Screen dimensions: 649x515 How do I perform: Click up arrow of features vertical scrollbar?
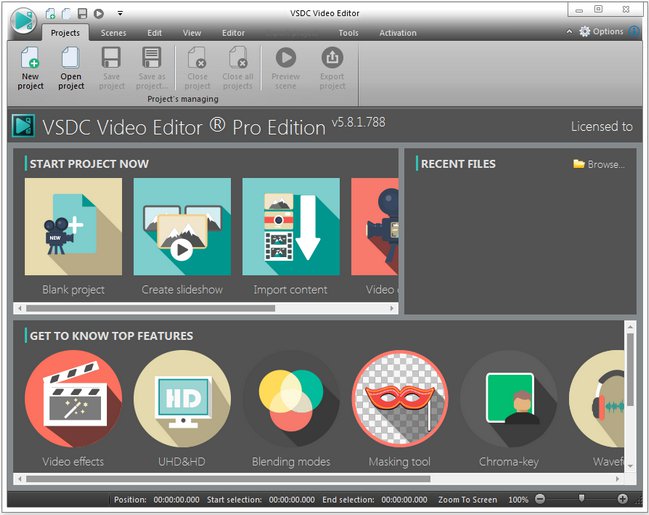630,327
